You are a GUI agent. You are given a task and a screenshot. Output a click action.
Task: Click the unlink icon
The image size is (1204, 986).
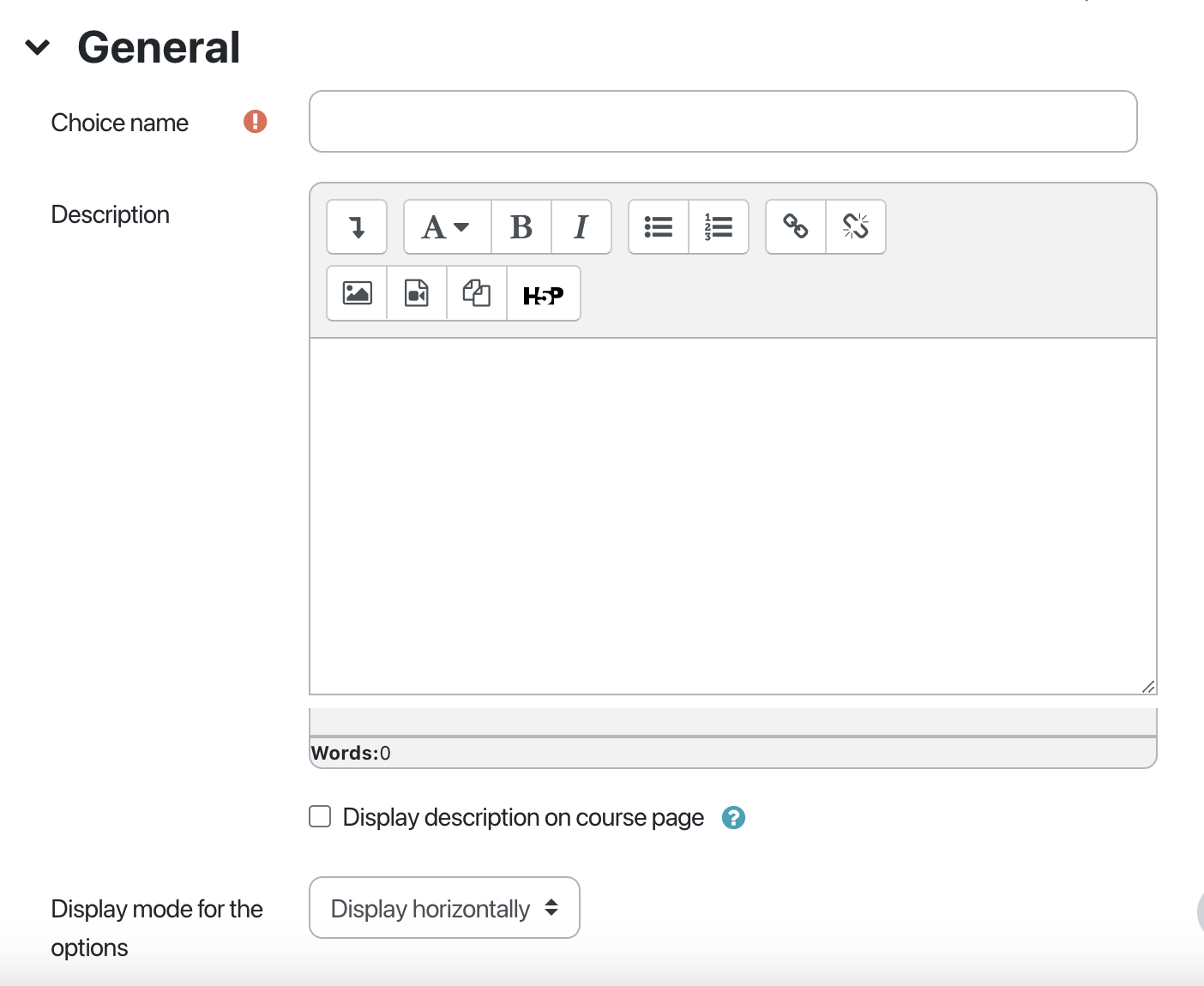pyautogui.click(x=855, y=227)
